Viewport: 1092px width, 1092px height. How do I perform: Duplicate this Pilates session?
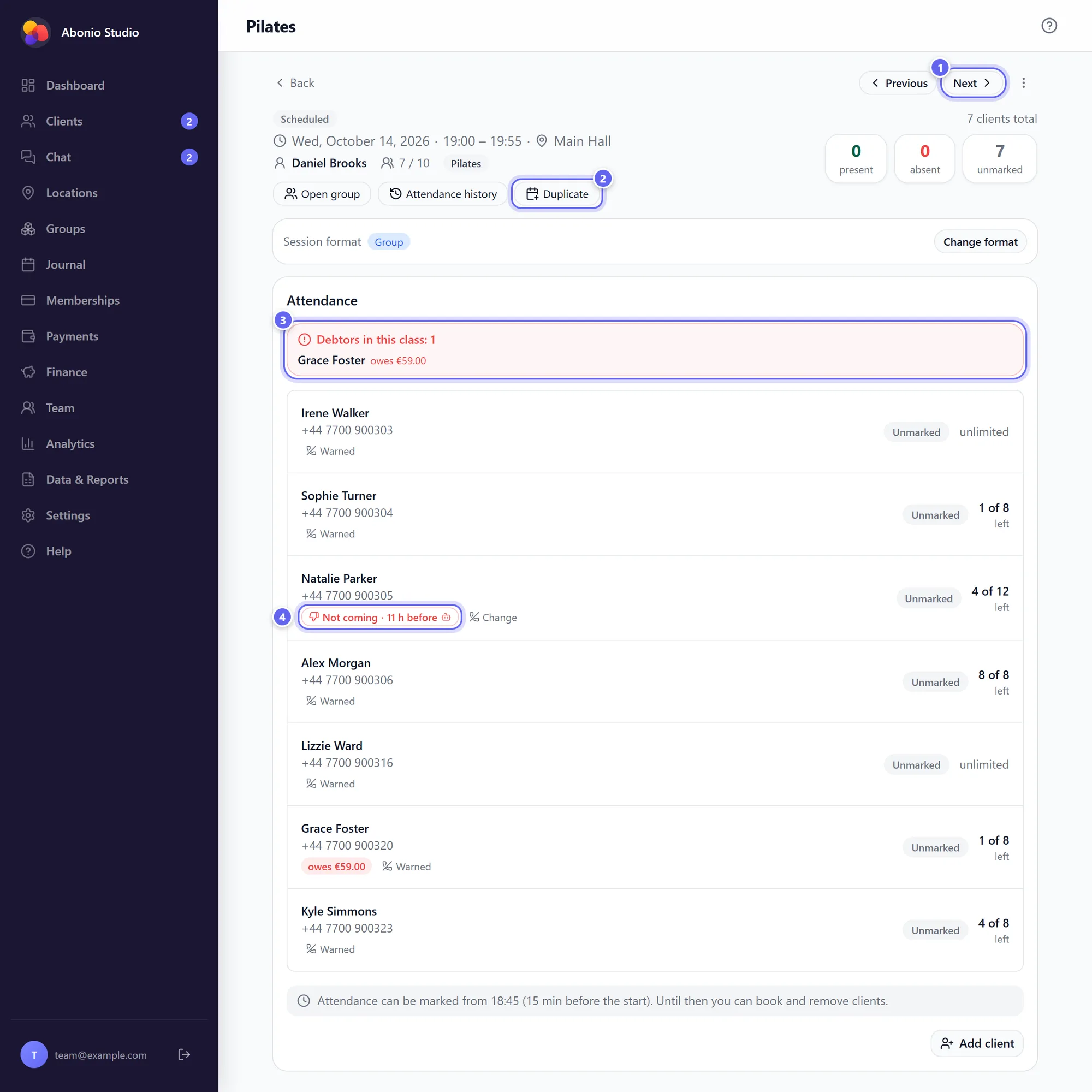(557, 194)
